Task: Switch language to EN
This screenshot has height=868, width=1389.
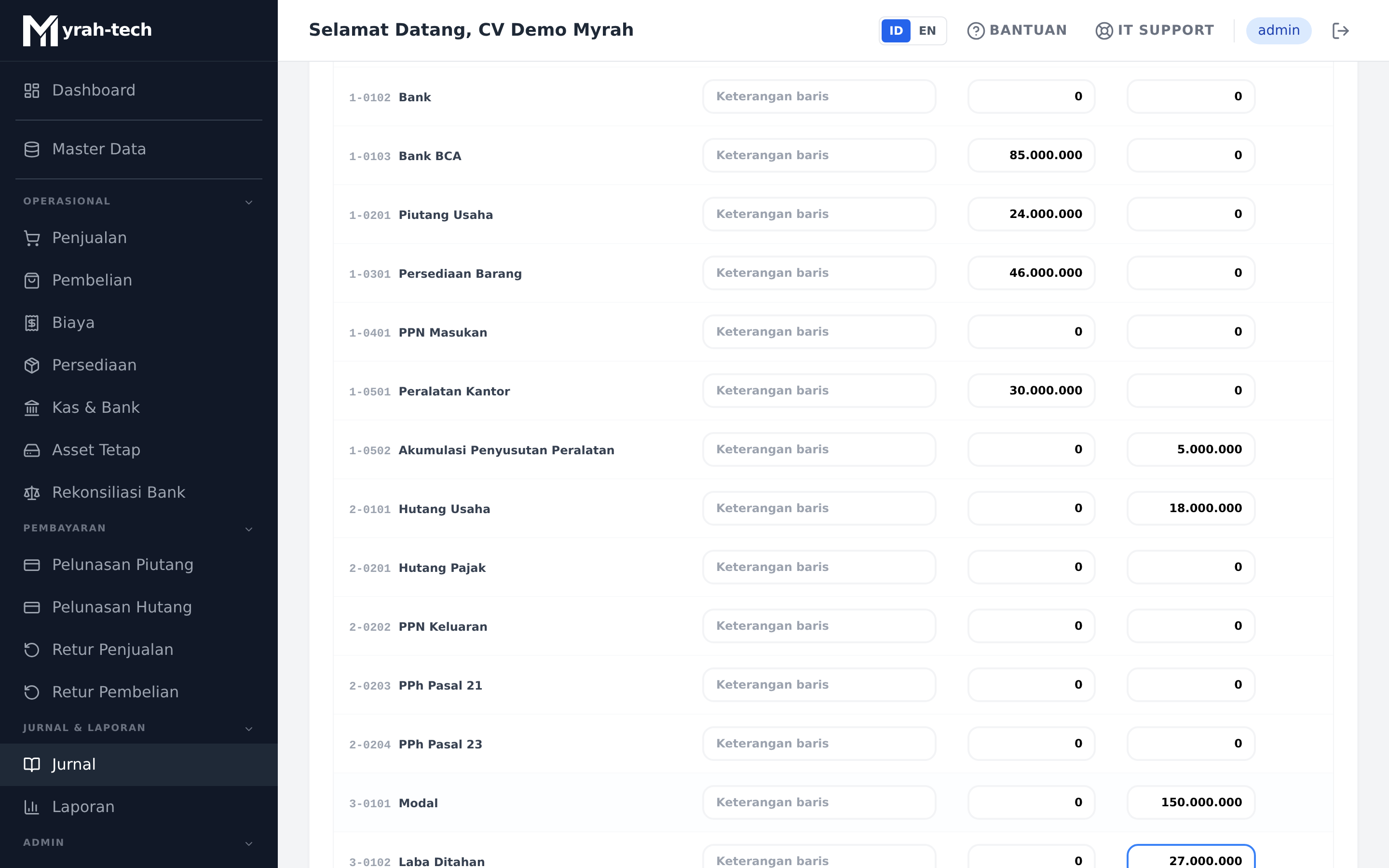Action: click(927, 30)
